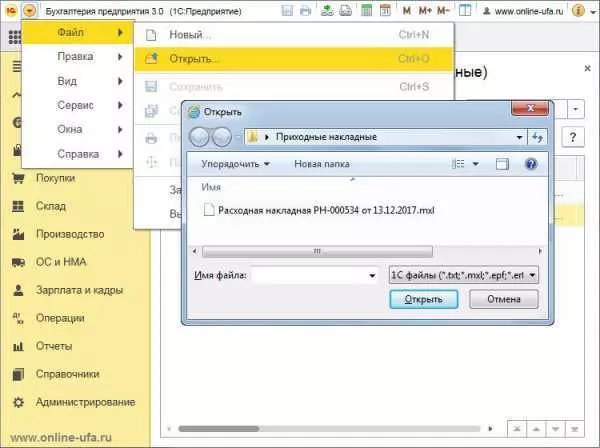Toggle the preview pane icon
The height and width of the screenshot is (448, 600).
coord(502,164)
